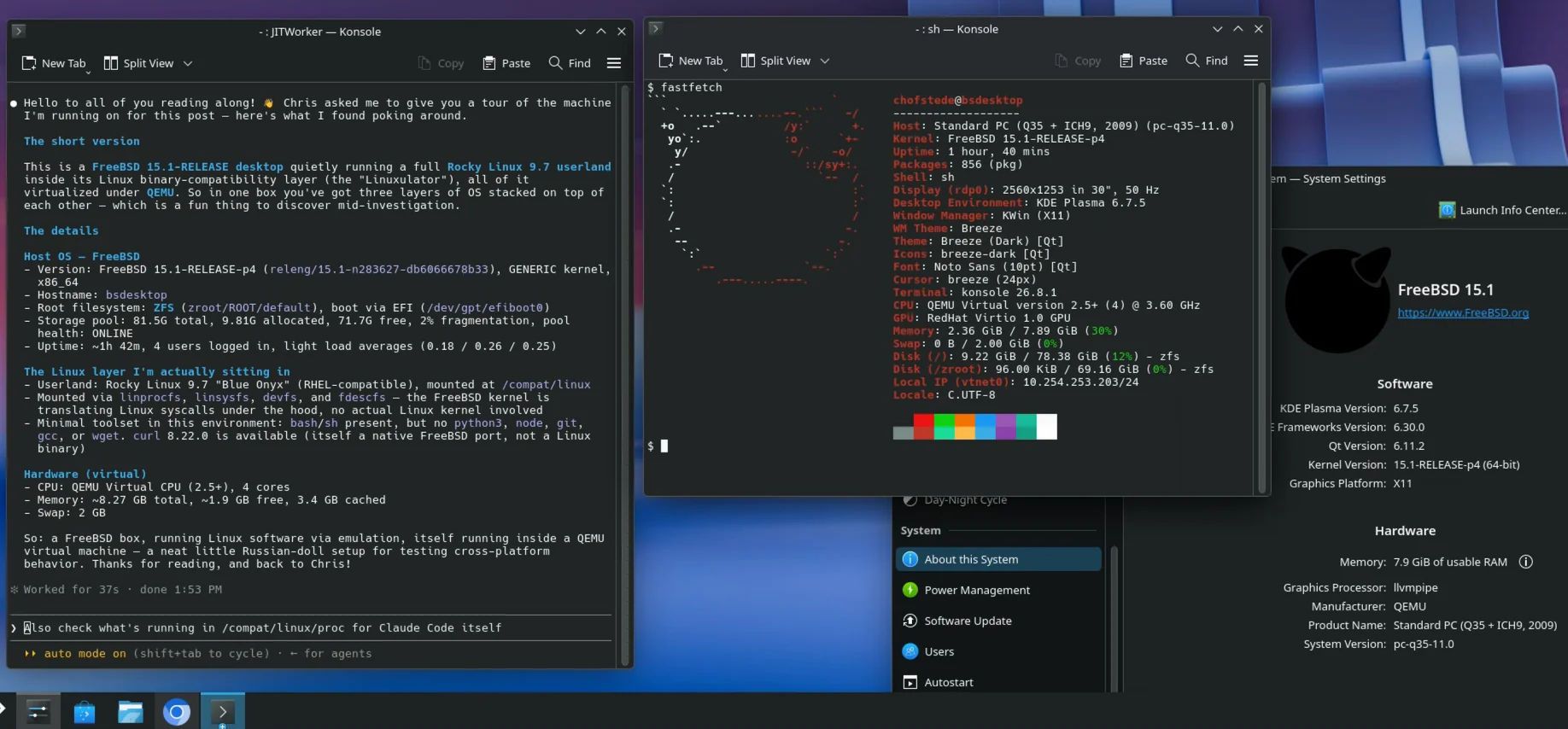Click New Tab in JITWorker Konsole window
1568x729 pixels.
pos(54,63)
